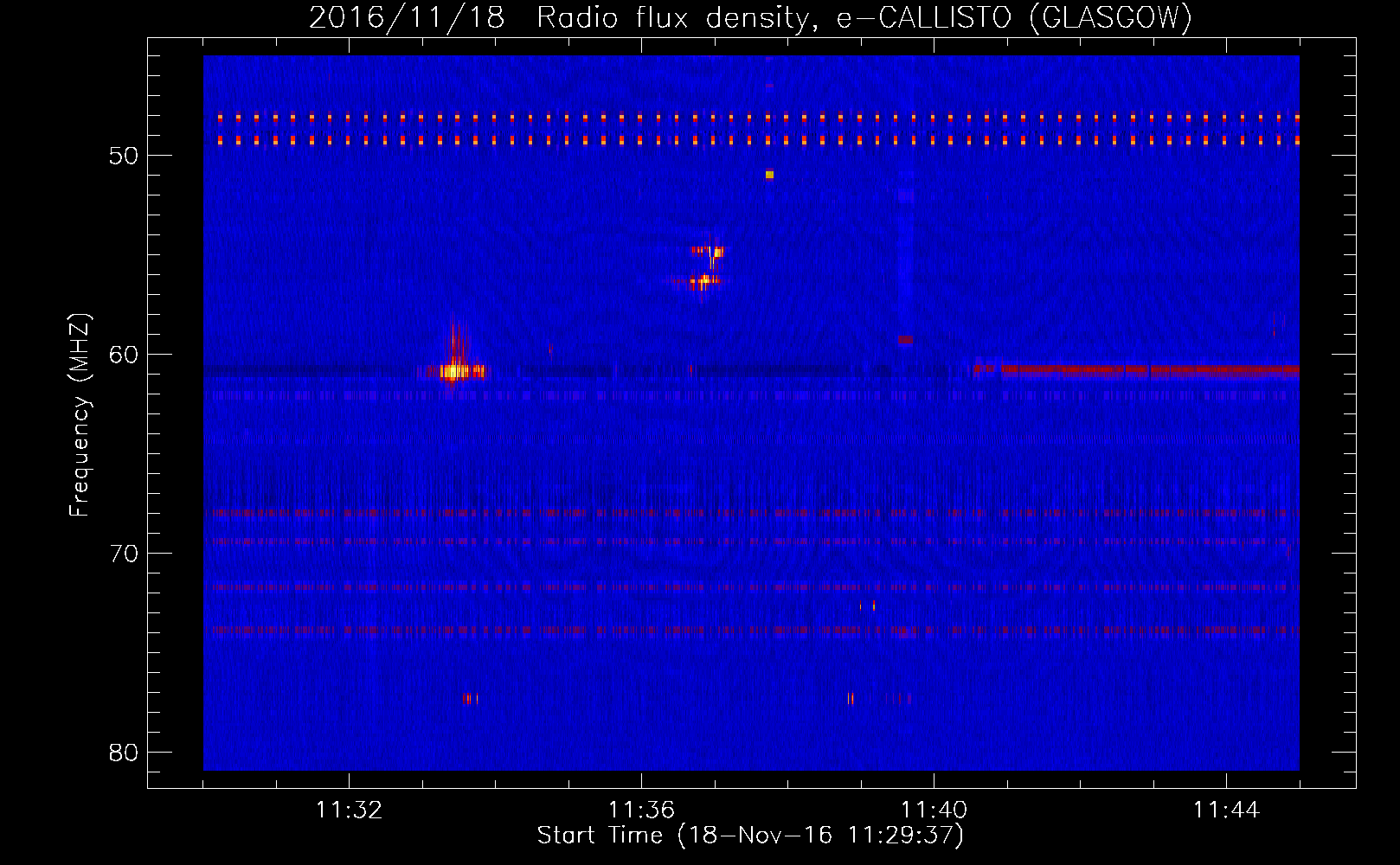Viewport: 1400px width, 865px height.
Task: Select the '80' frequency axis label
Action: [x=124, y=753]
